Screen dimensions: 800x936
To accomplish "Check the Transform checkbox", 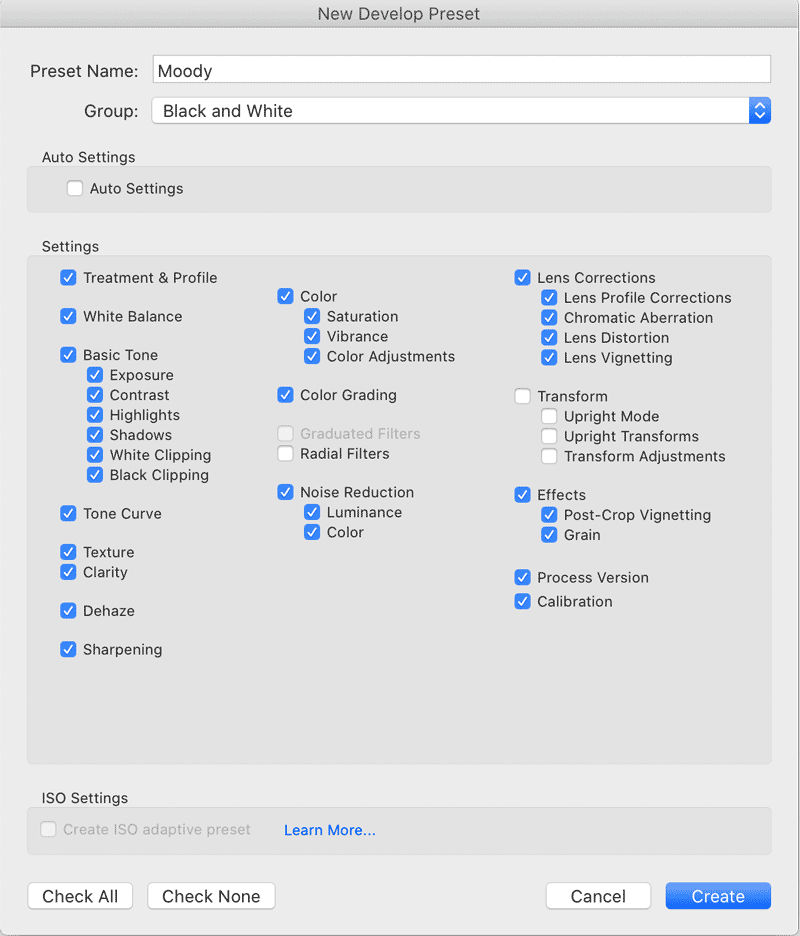I will pos(522,396).
